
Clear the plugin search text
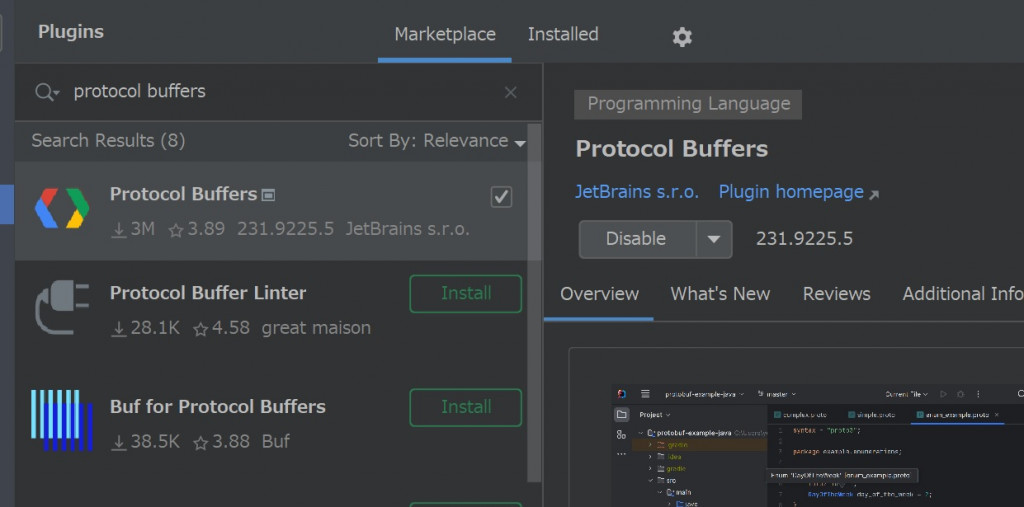coord(511,92)
